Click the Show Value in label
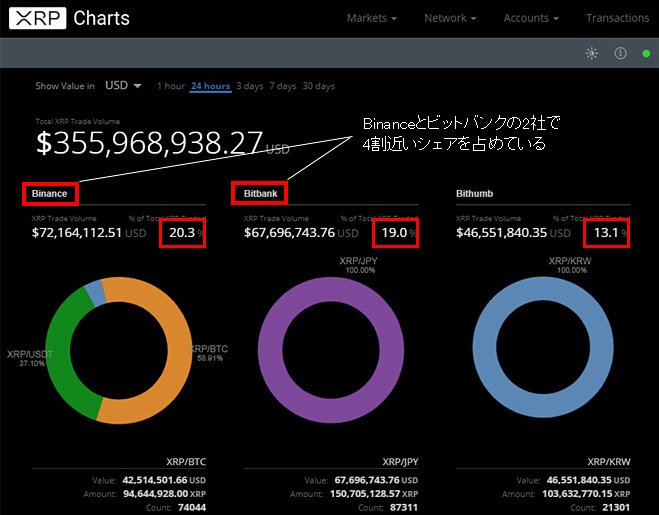Image resolution: width=659 pixels, height=515 pixels. (x=65, y=86)
